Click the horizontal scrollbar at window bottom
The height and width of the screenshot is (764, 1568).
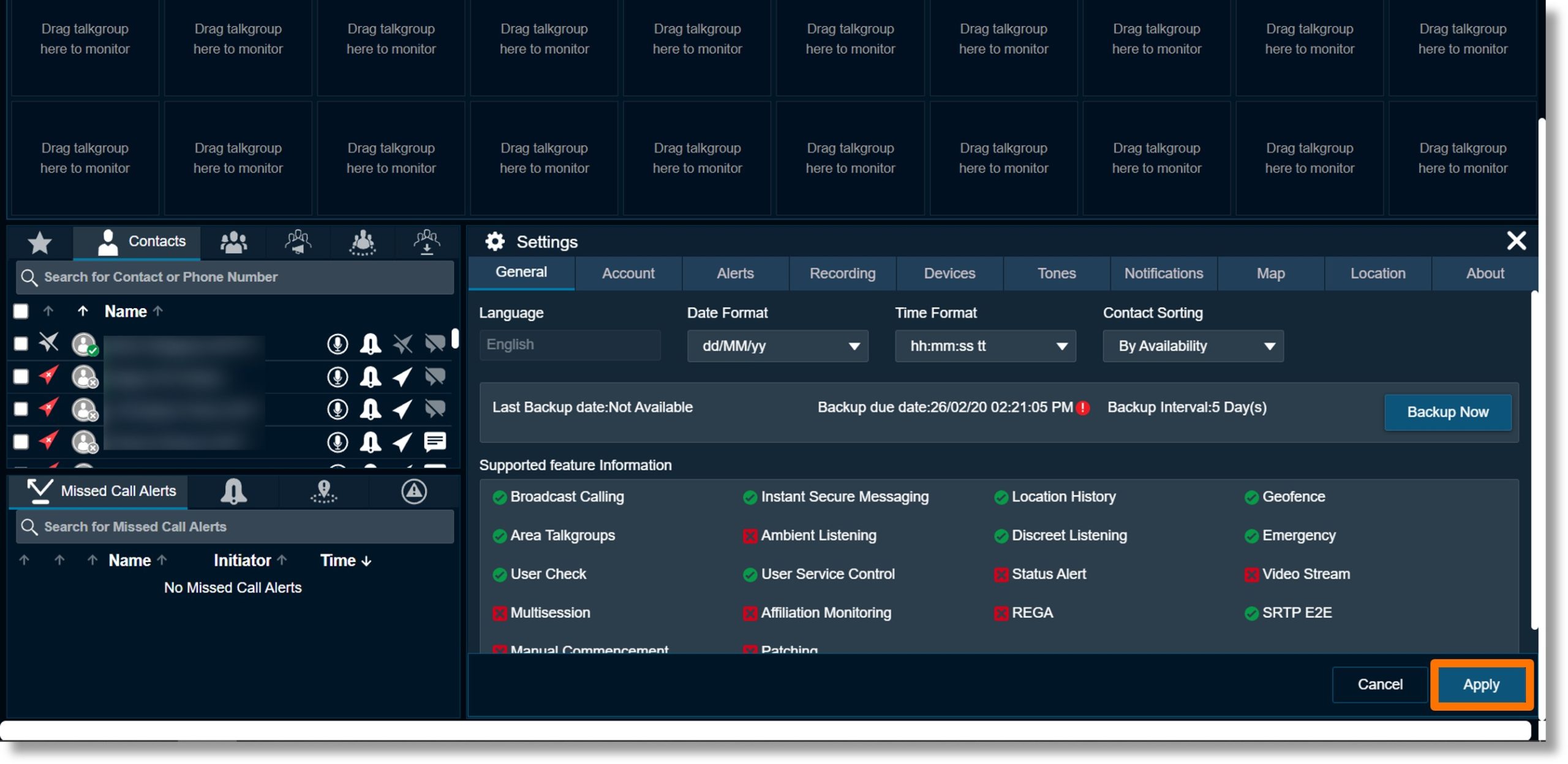(766, 731)
